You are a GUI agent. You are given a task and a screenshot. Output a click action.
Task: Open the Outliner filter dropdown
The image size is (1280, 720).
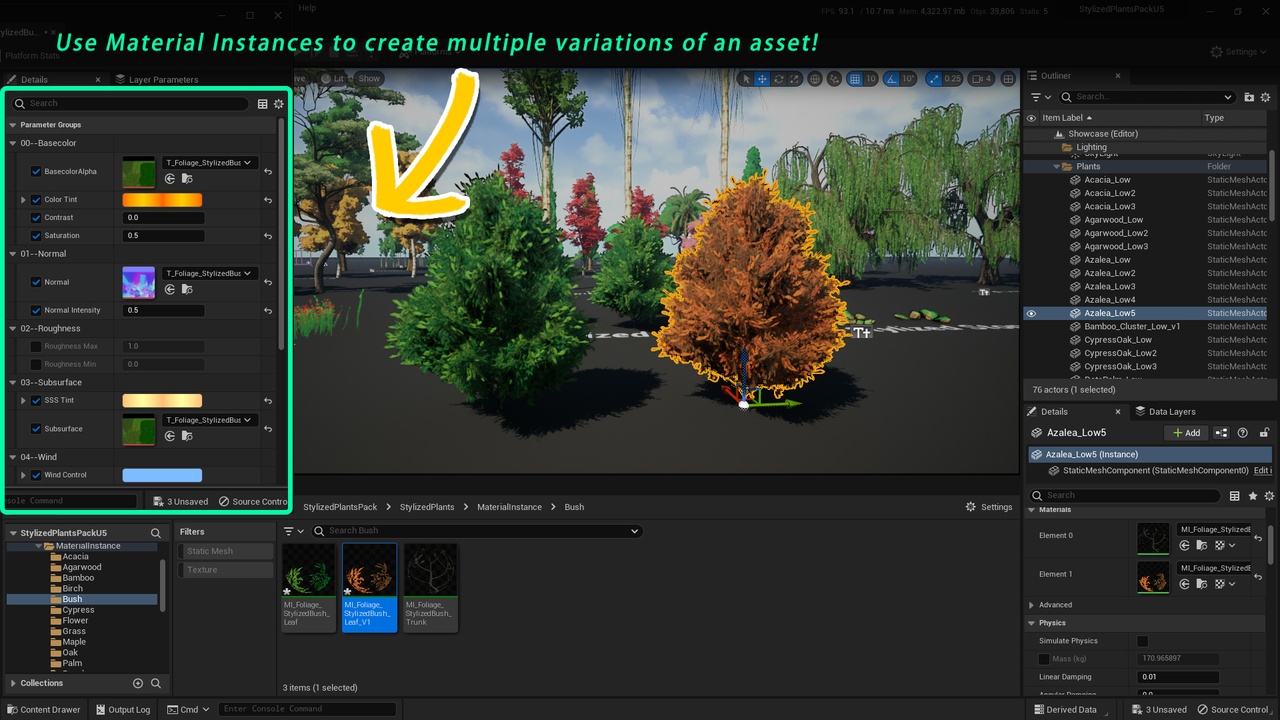tap(1041, 97)
